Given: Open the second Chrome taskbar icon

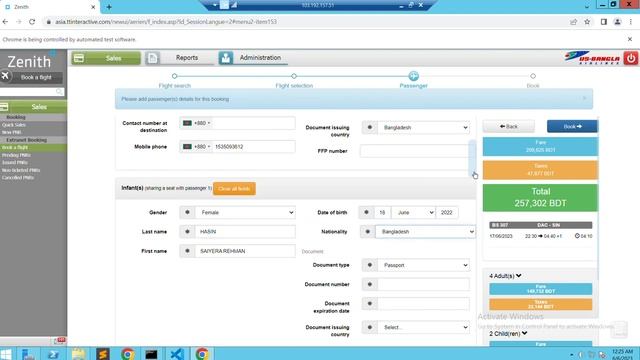Looking at the screenshot, I should tap(202, 354).
